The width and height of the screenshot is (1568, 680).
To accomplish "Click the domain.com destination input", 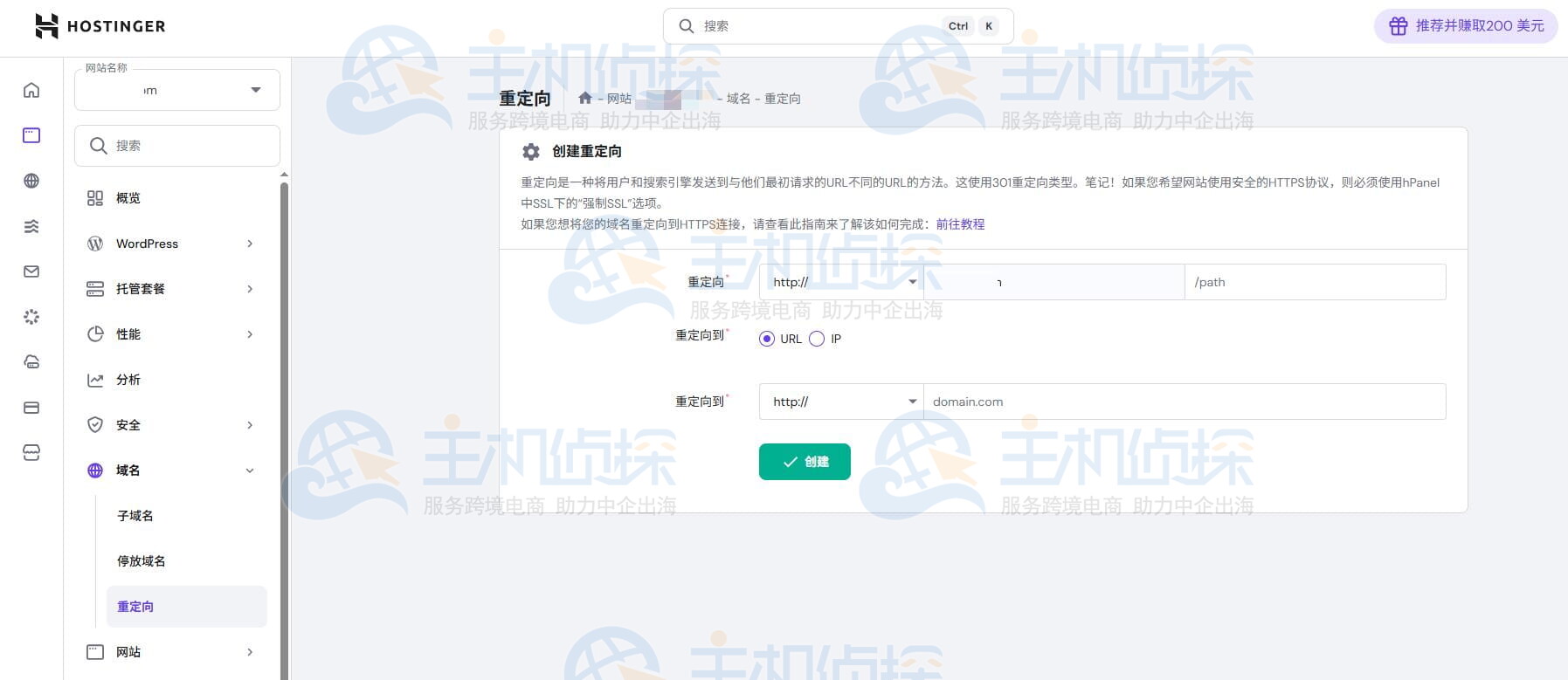I will point(1185,402).
